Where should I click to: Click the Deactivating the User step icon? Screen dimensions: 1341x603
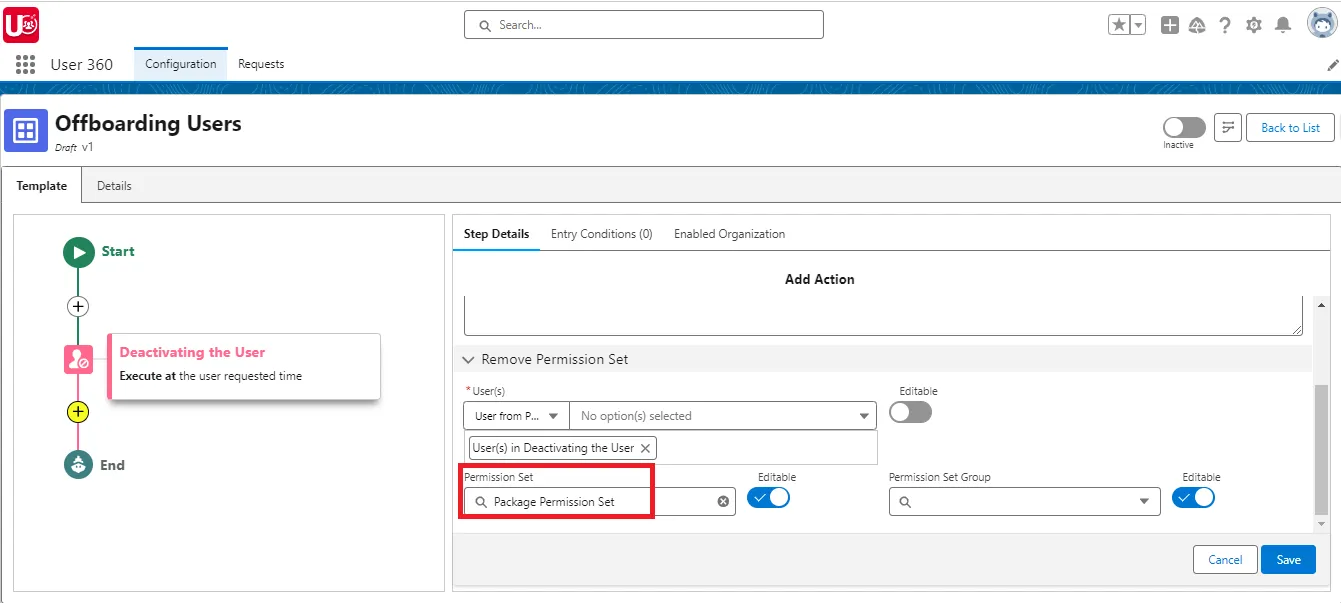[79, 359]
